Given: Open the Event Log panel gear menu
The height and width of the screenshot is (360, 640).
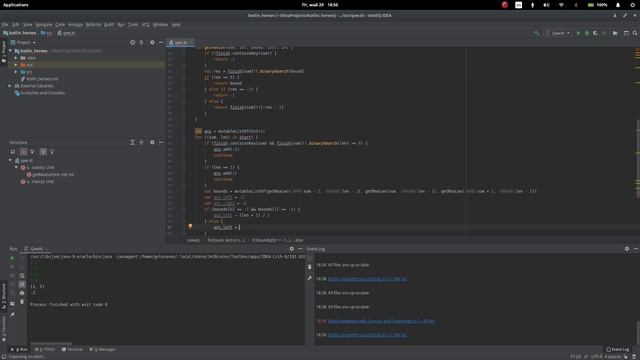Looking at the screenshot, I should pyautogui.click(x=627, y=249).
